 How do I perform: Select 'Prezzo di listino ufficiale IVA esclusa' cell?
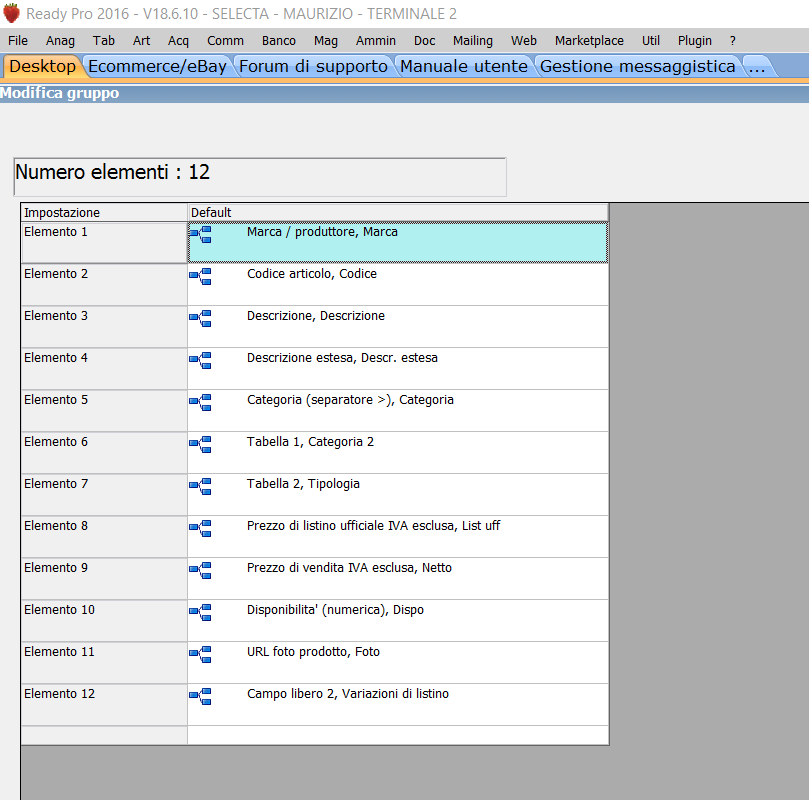(x=398, y=536)
